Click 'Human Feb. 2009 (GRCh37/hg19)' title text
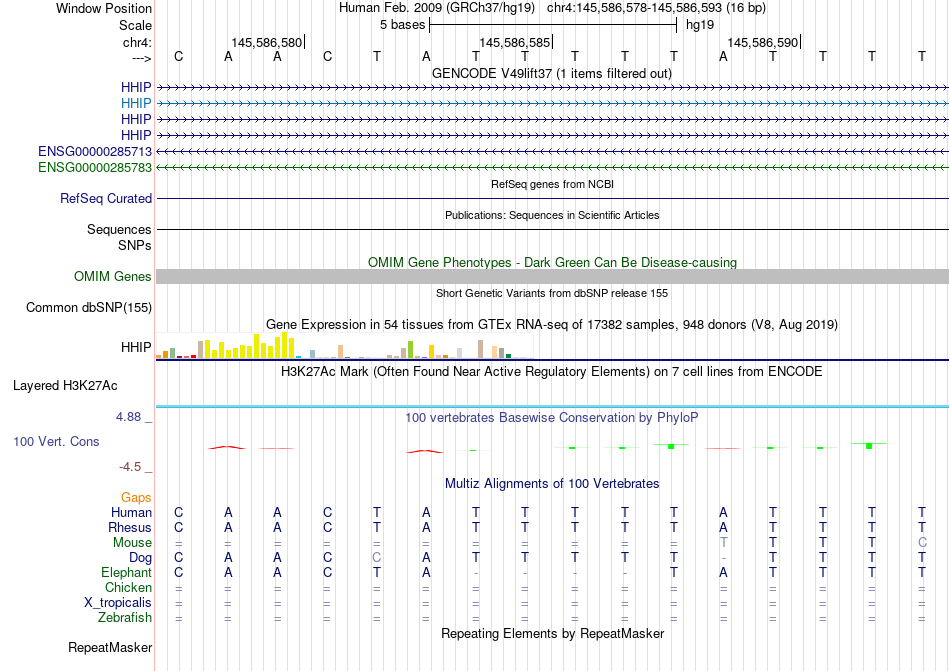The height and width of the screenshot is (671, 950). pyautogui.click(x=437, y=8)
